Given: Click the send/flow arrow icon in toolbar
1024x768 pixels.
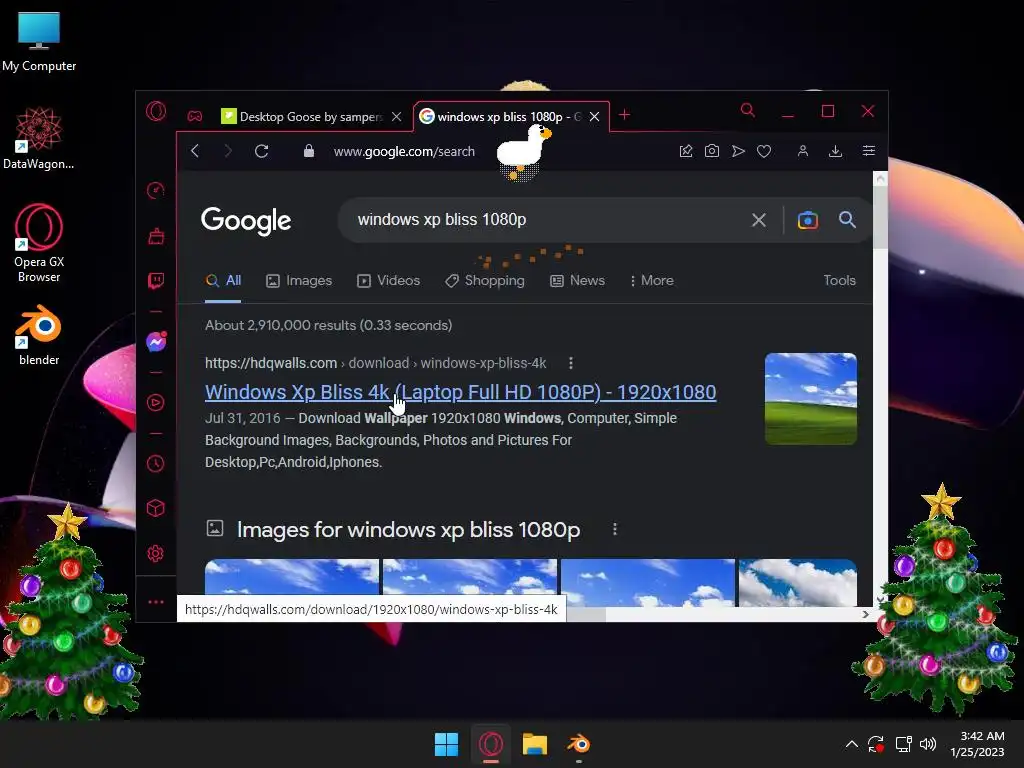Looking at the screenshot, I should pos(738,151).
